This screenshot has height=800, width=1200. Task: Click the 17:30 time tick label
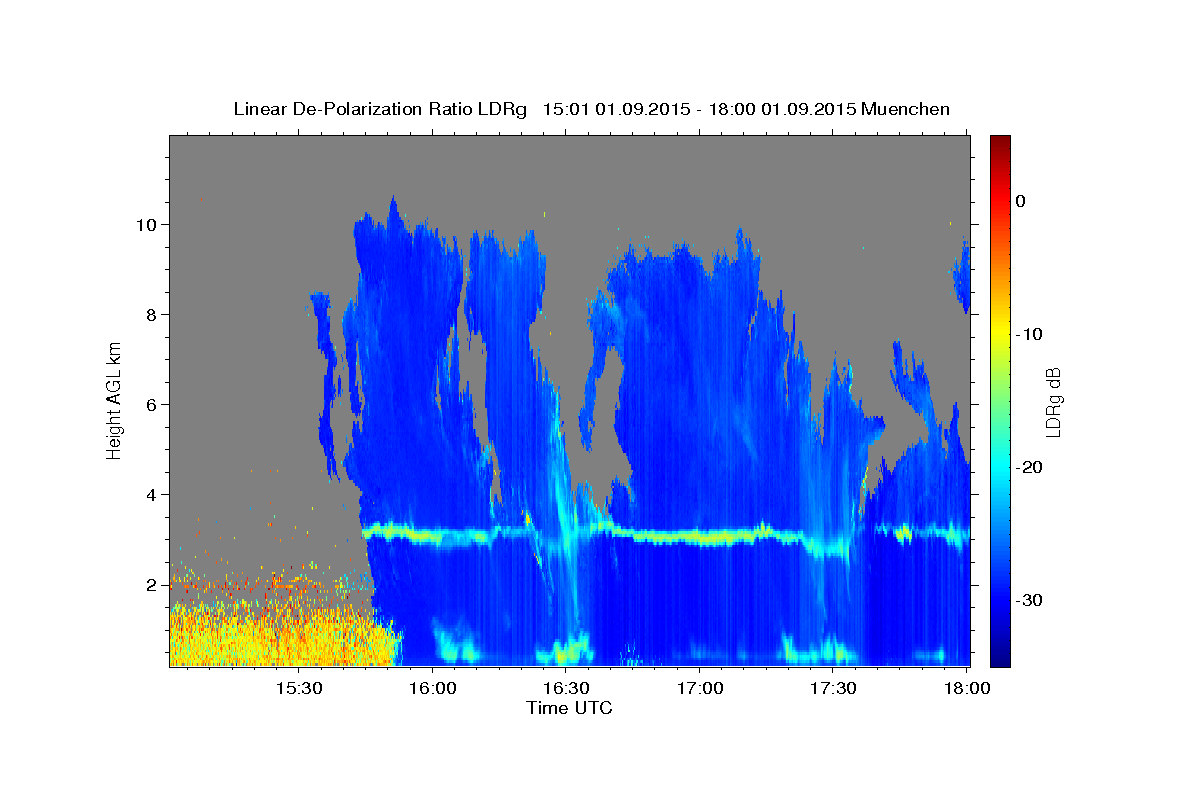833,689
